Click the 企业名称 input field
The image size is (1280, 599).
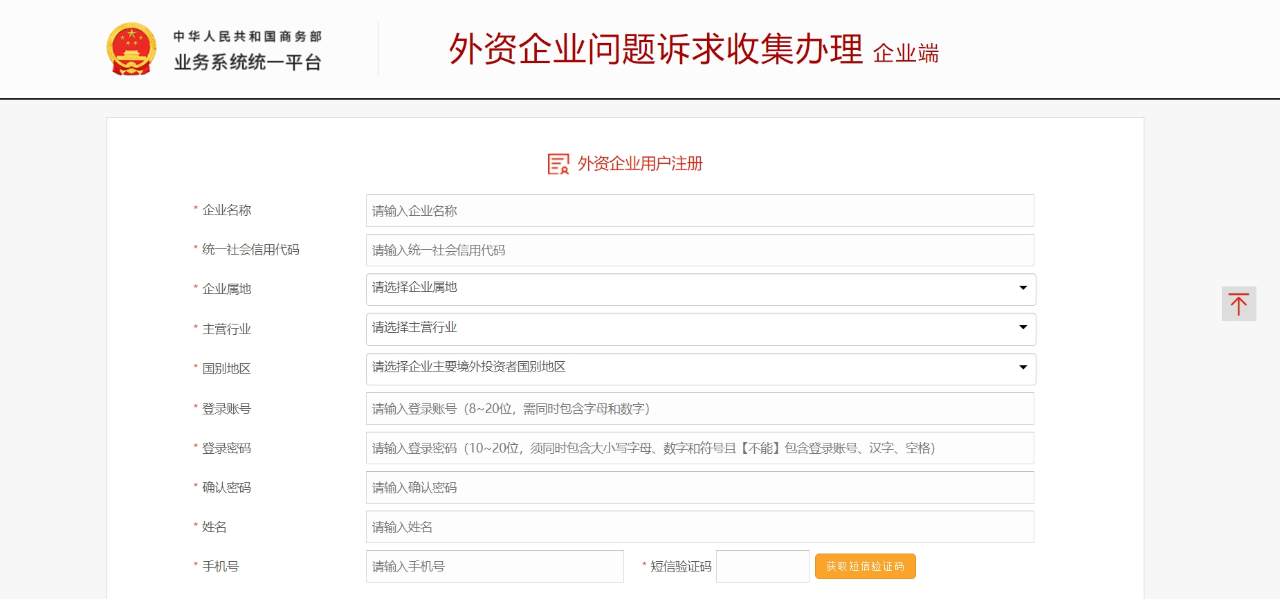pyautogui.click(x=700, y=211)
